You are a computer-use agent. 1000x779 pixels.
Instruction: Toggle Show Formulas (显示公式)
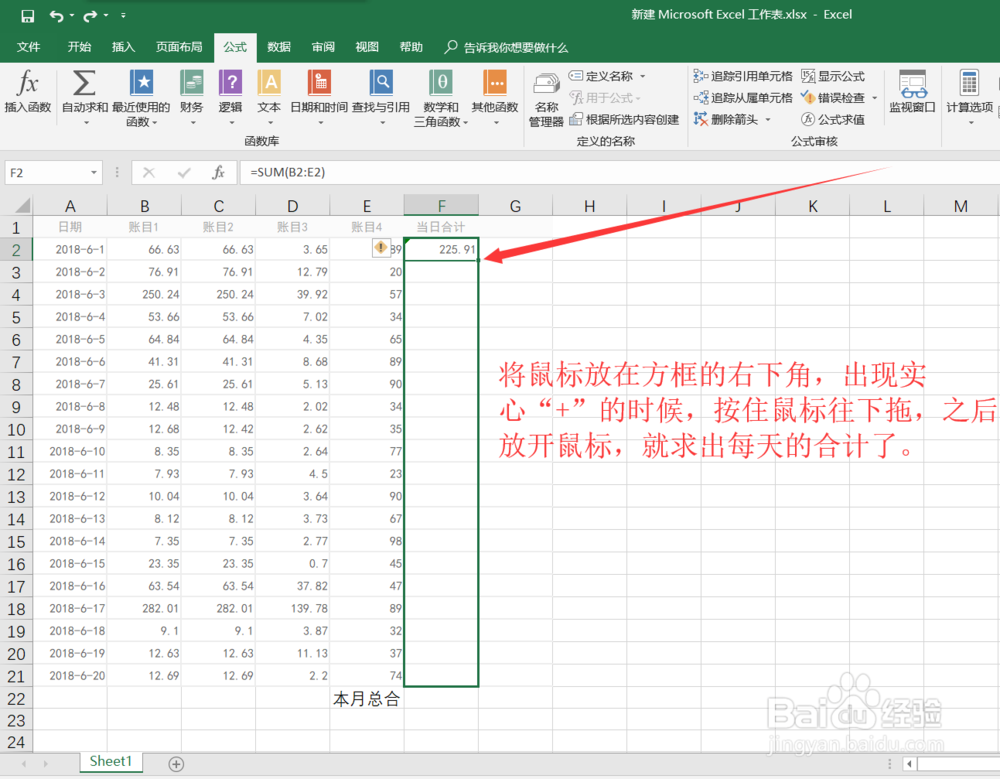tap(833, 77)
